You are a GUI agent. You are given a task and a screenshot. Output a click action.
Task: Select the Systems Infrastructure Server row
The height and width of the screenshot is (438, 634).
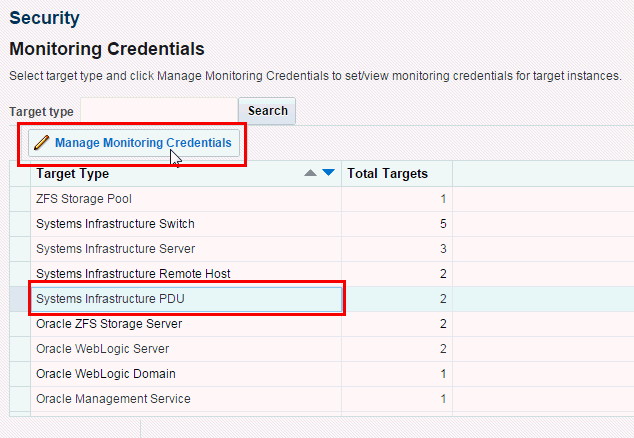point(115,249)
